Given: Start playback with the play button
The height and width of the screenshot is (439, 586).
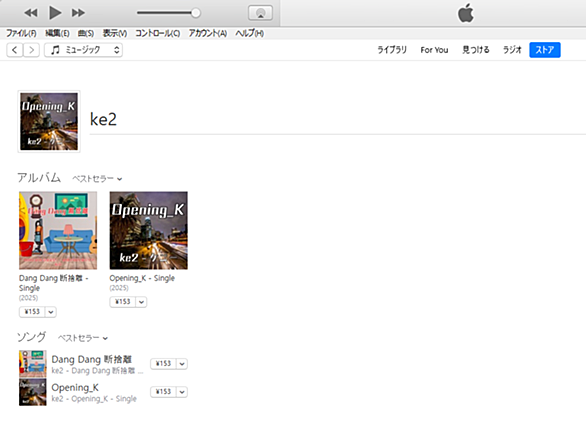Looking at the screenshot, I should coord(55,13).
